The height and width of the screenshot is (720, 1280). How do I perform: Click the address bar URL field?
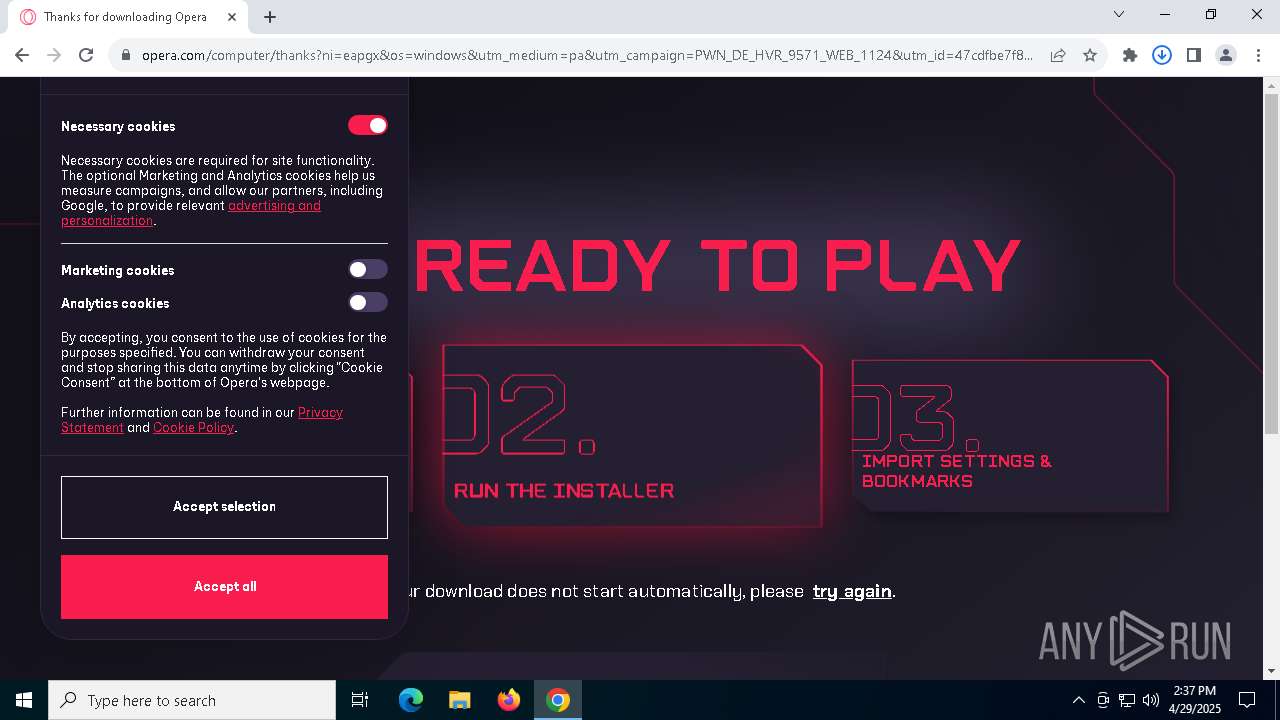click(x=587, y=55)
